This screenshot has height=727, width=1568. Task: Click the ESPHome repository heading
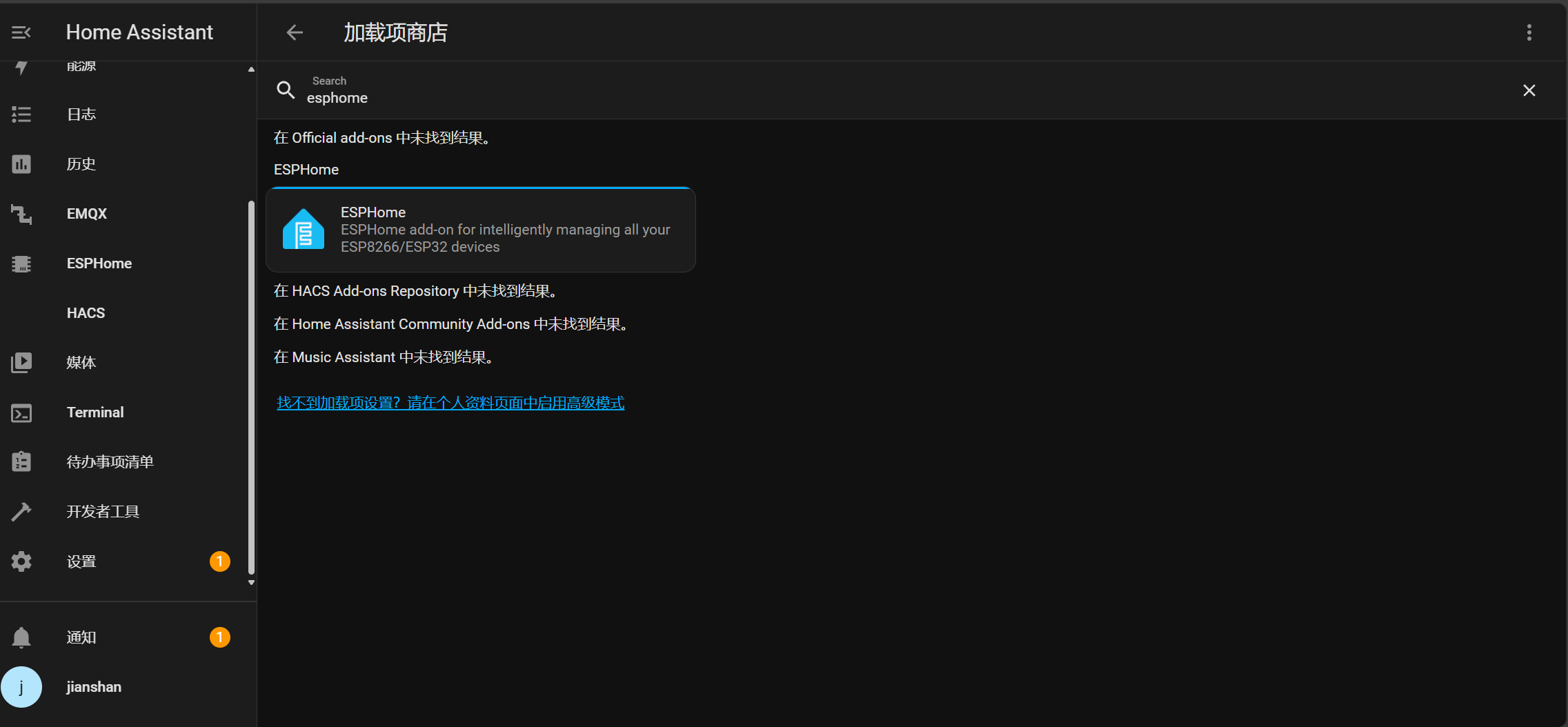point(306,170)
